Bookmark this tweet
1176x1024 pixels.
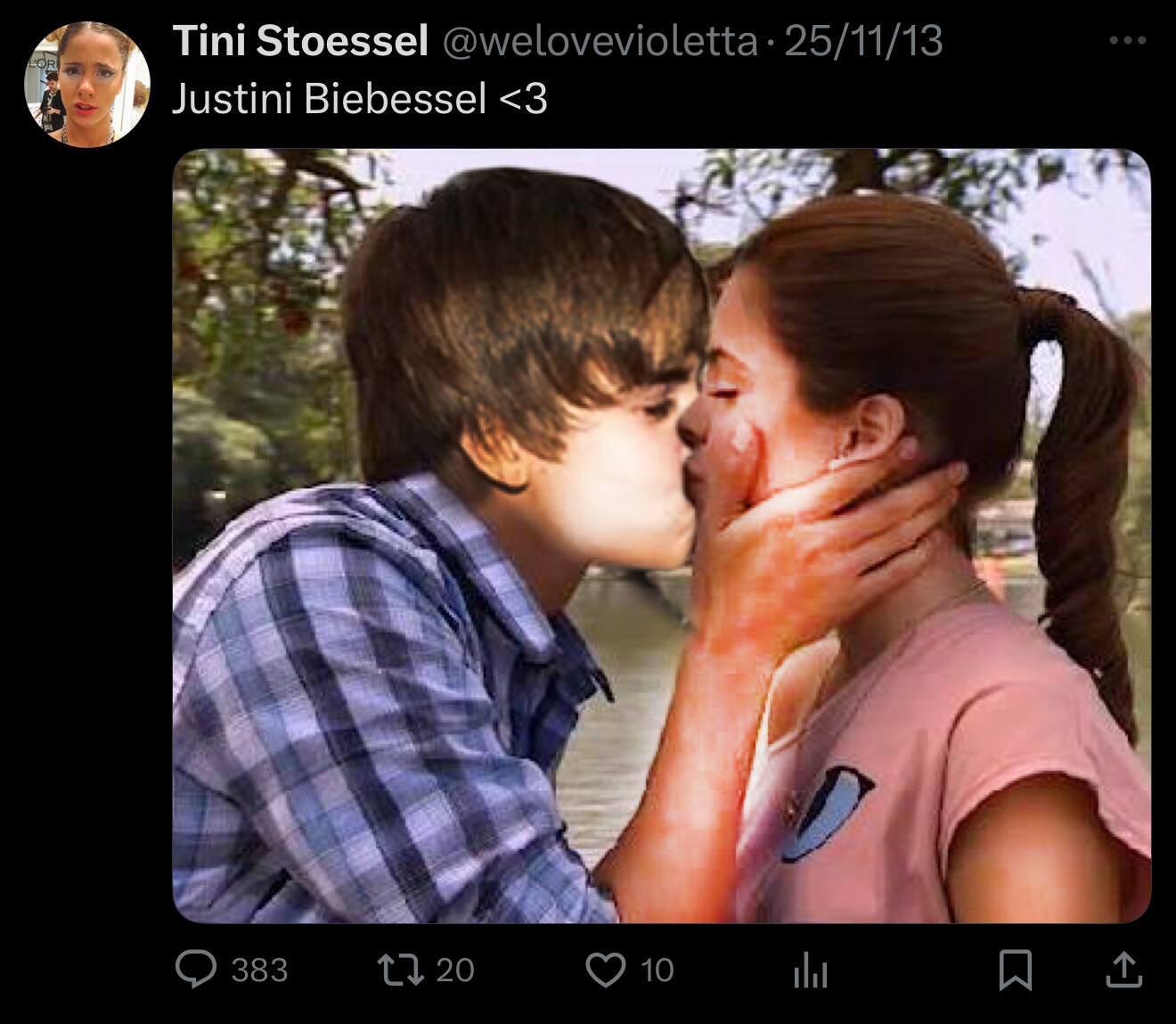click(1016, 970)
